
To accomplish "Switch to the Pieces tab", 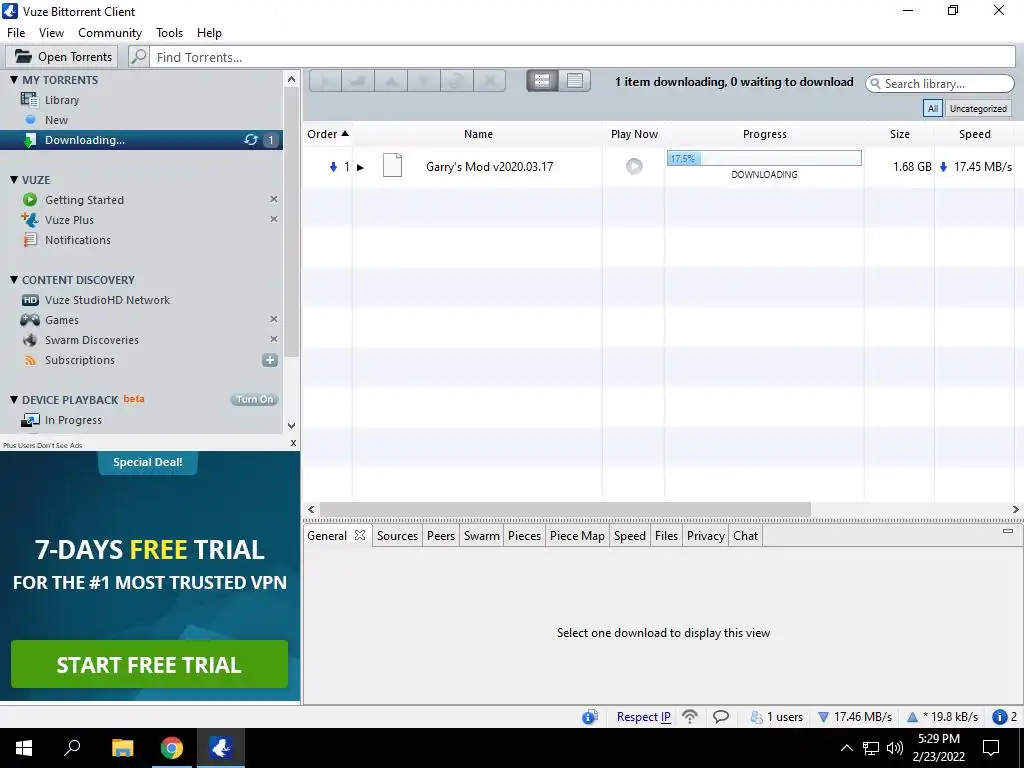I will coord(524,536).
